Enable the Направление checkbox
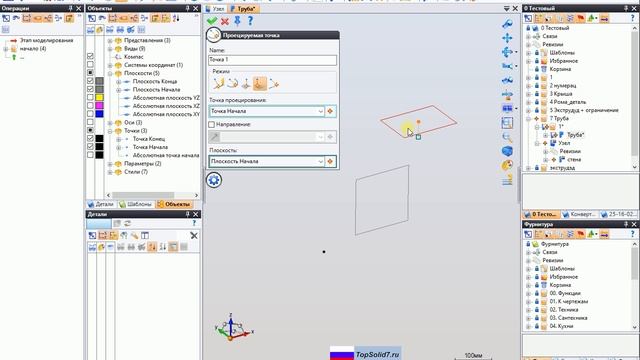 pyautogui.click(x=211, y=124)
